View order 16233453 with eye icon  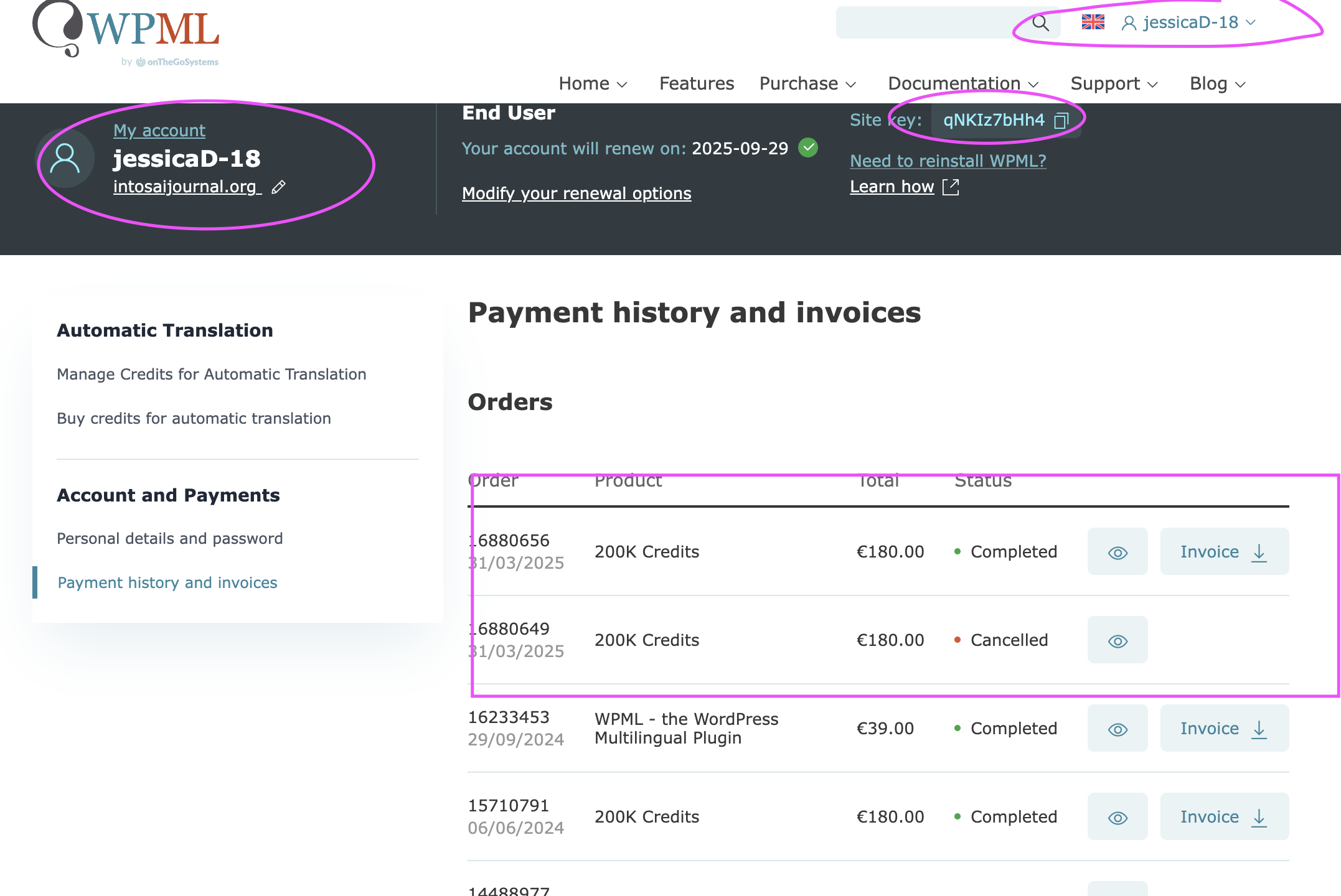tap(1117, 729)
